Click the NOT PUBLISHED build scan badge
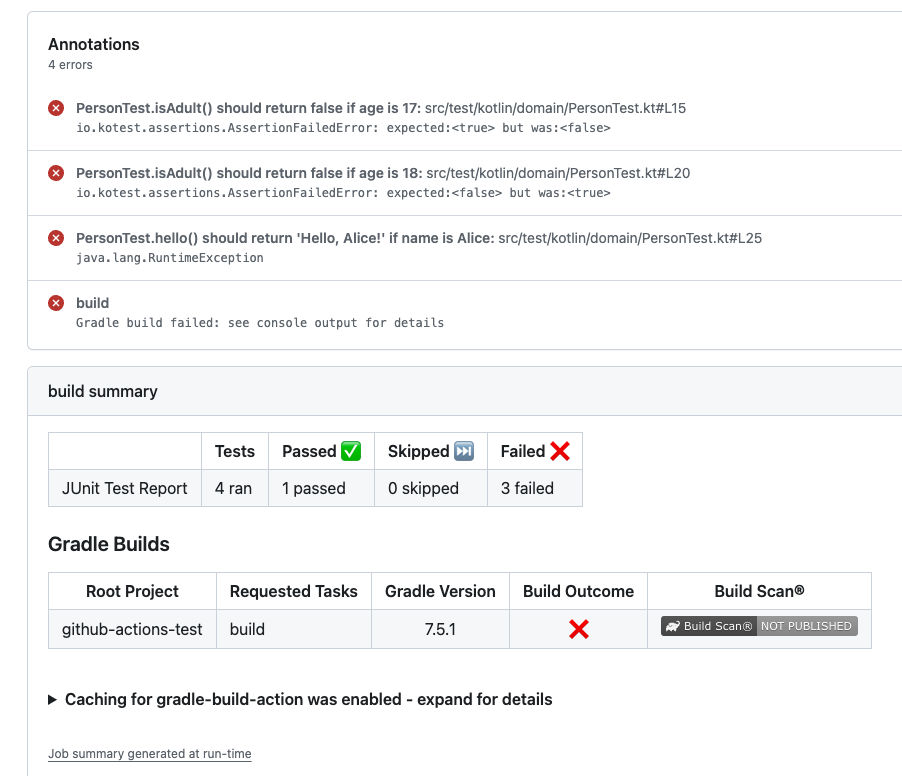 [x=807, y=626]
